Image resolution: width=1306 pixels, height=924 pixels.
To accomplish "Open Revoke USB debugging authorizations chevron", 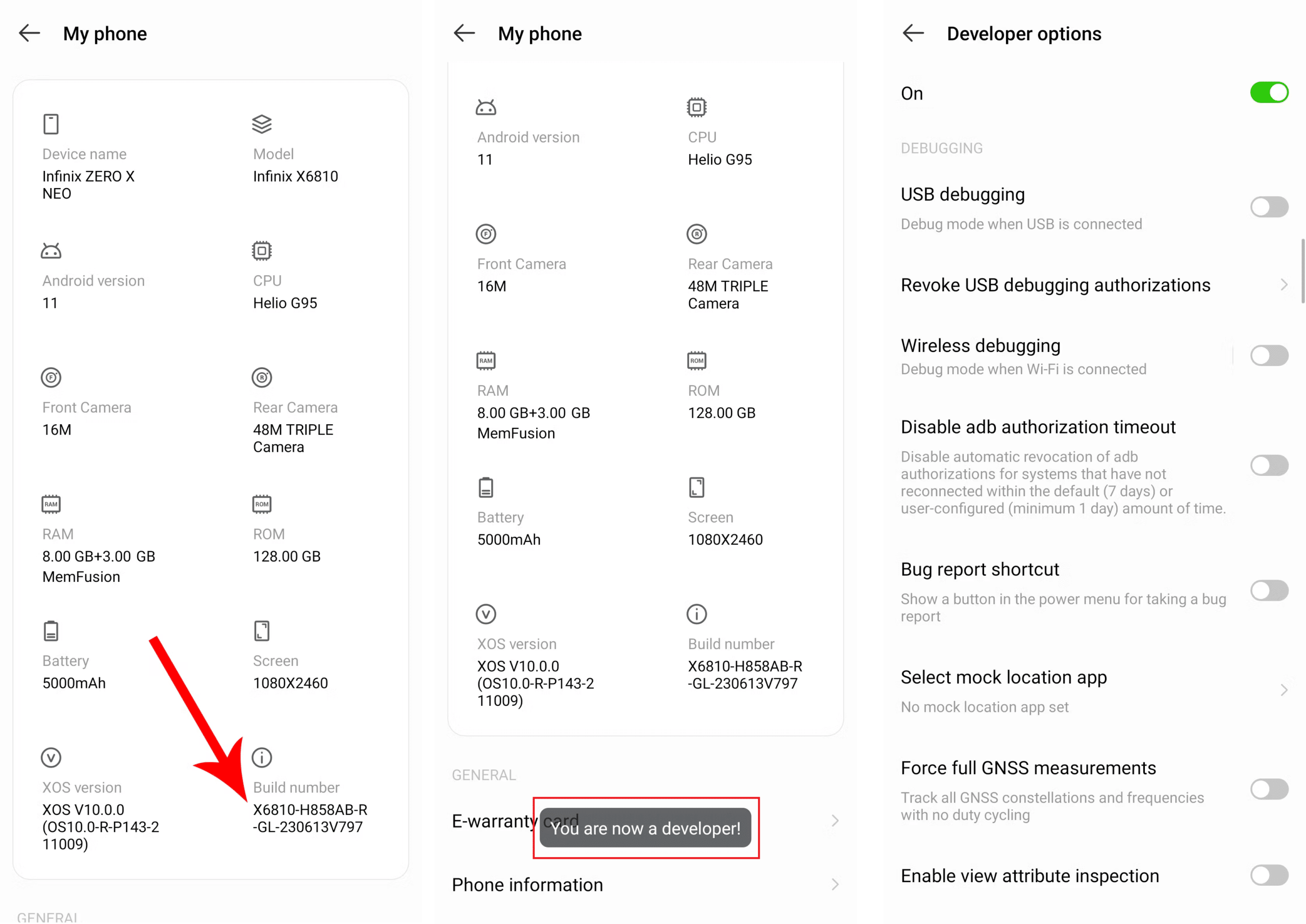I will pyautogui.click(x=1283, y=285).
